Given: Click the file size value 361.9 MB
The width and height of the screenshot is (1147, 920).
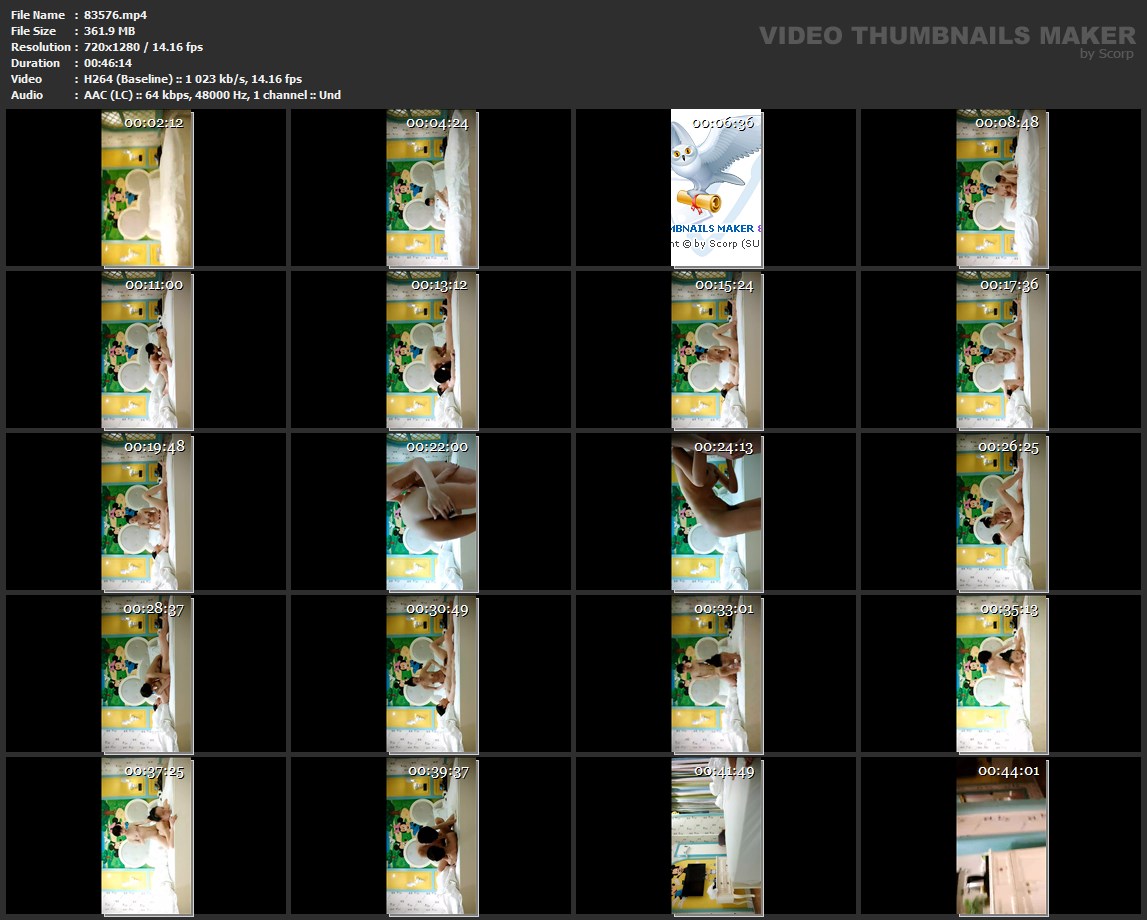Looking at the screenshot, I should [x=109, y=31].
